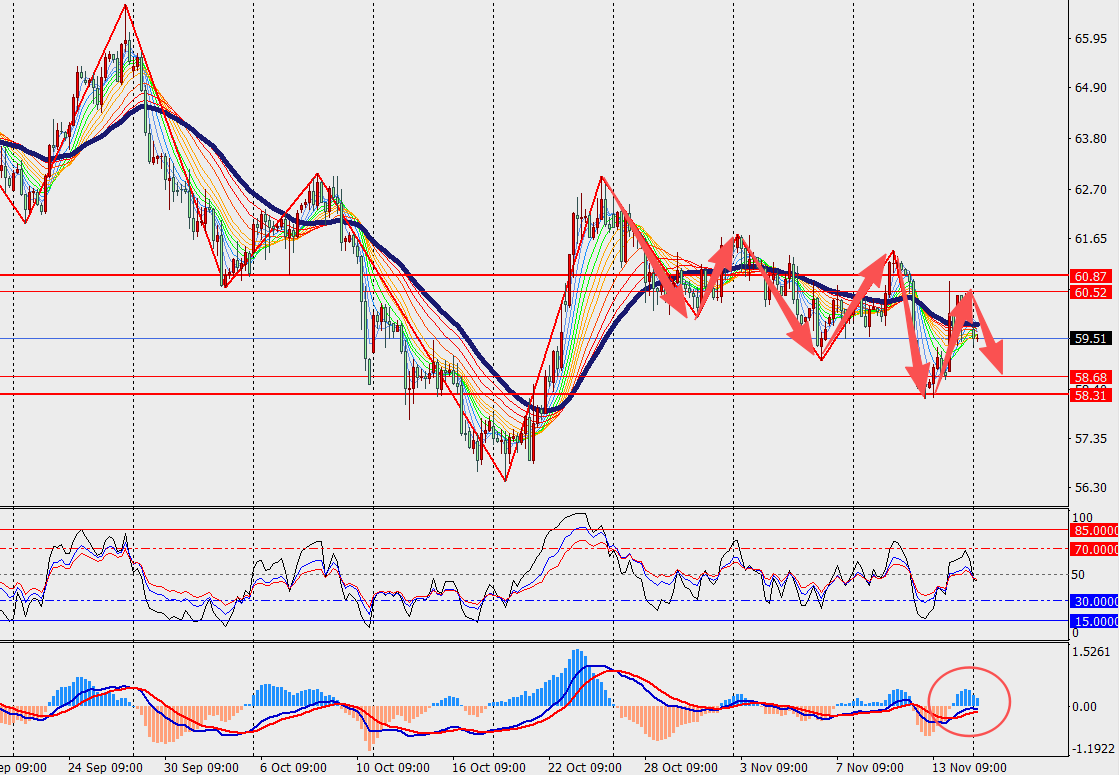Click the 70.0000 oscillator level label
This screenshot has height=775, width=1120.
(1094, 549)
